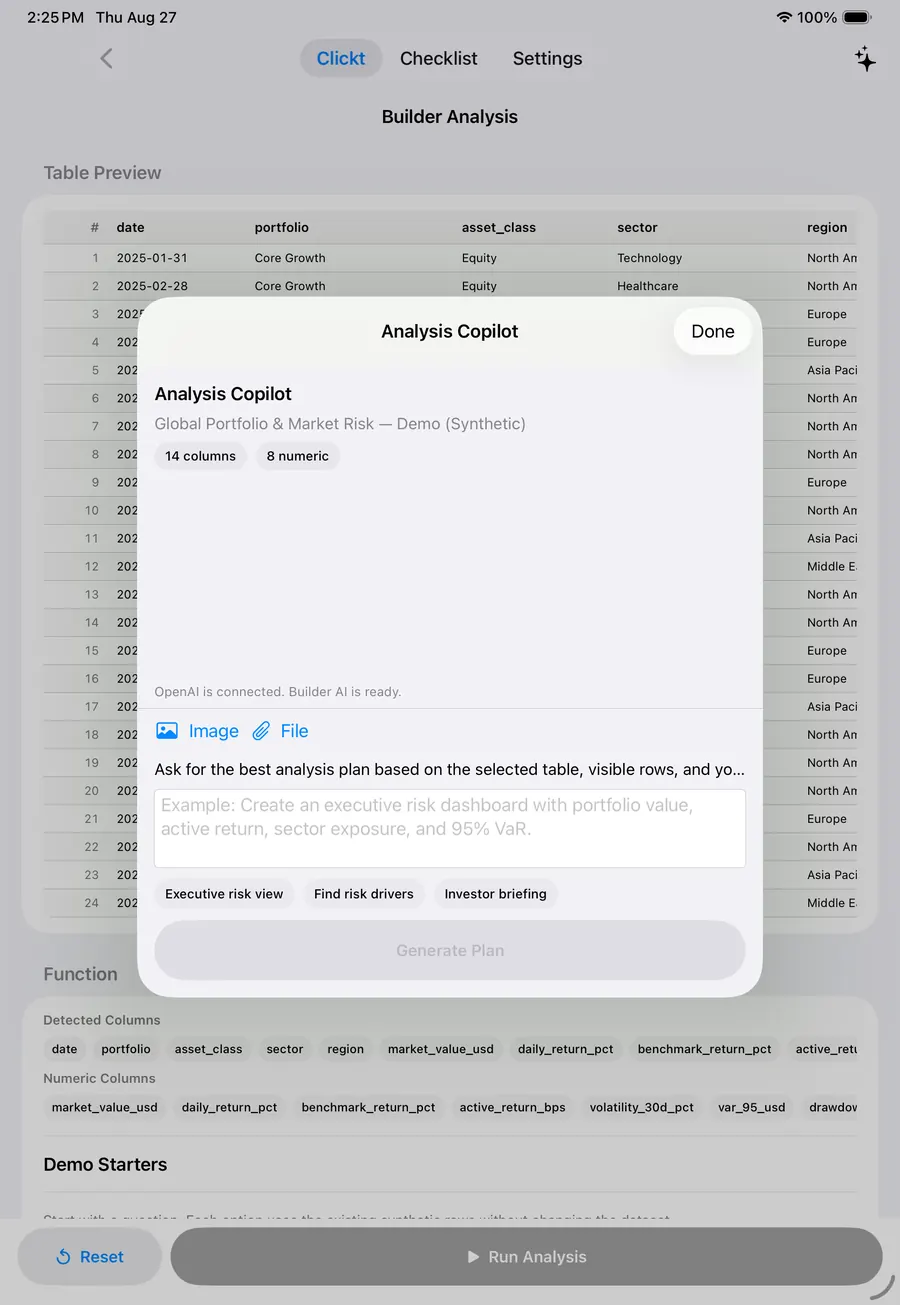Open the Settings tab
Screen dimensions: 900x1305
point(547,58)
